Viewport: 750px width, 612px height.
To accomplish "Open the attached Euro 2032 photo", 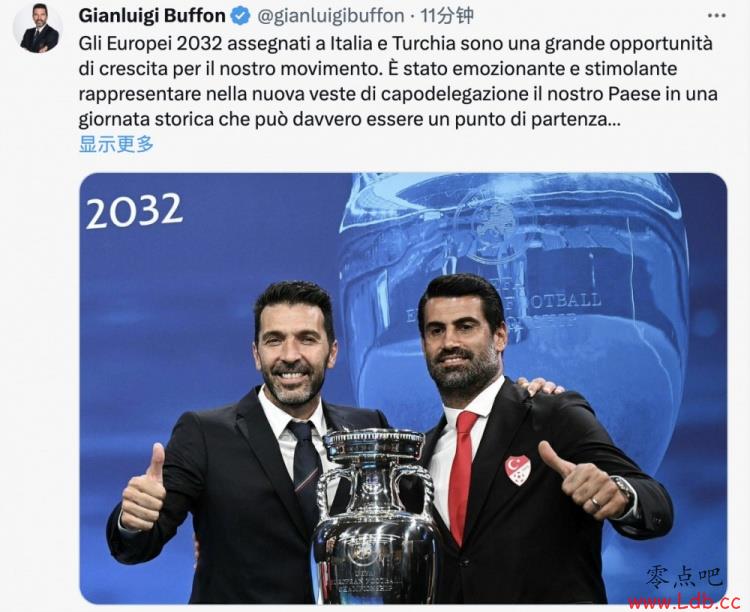I will tap(403, 388).
